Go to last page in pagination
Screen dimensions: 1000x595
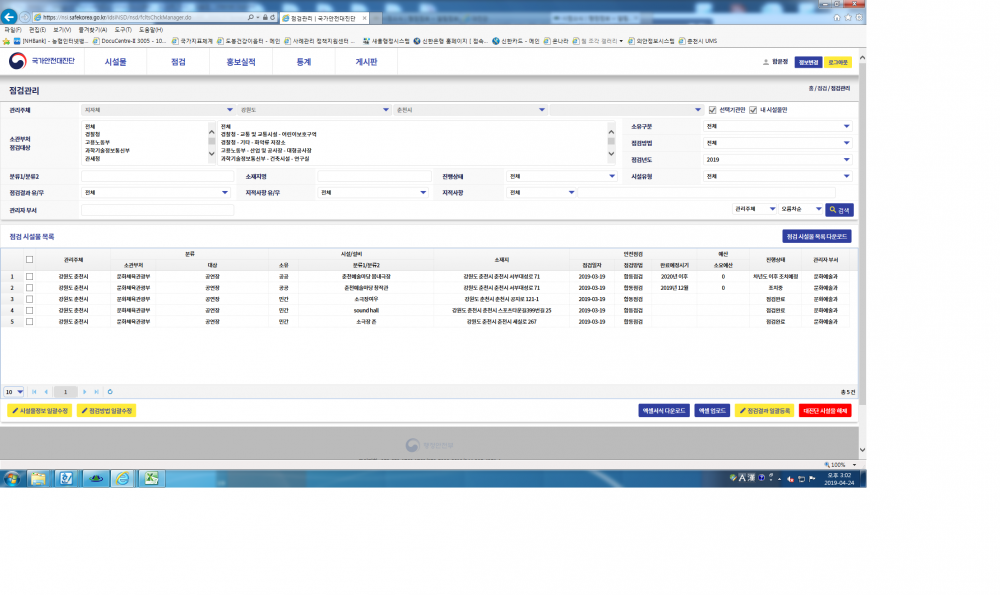point(96,392)
